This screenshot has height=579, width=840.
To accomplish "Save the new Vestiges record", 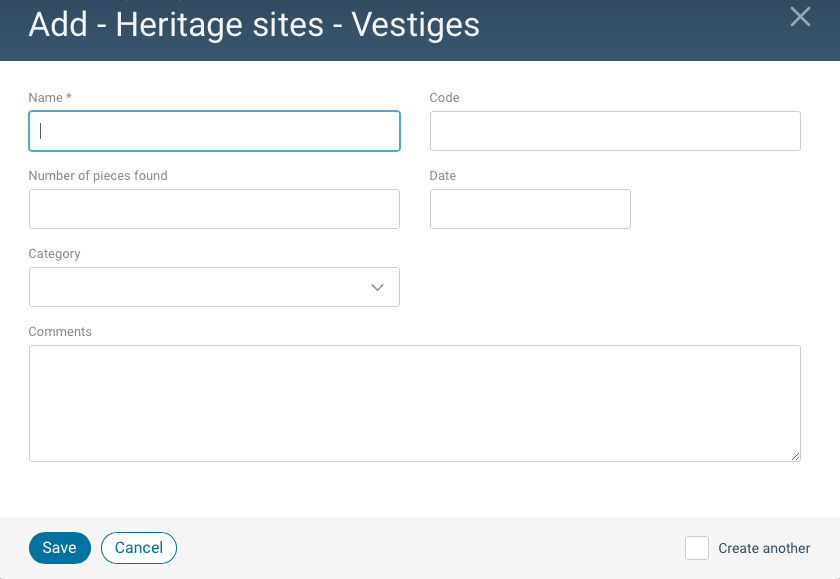I will (59, 548).
